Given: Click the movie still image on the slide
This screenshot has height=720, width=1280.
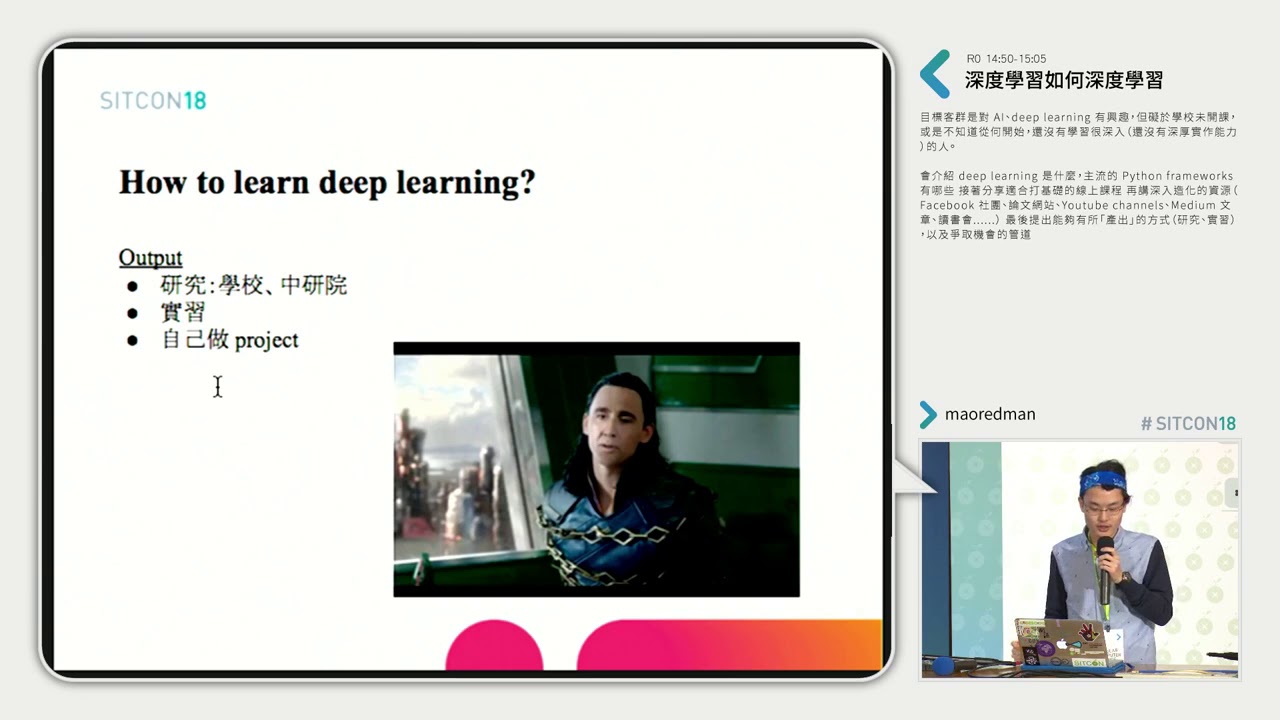Looking at the screenshot, I should coord(596,470).
